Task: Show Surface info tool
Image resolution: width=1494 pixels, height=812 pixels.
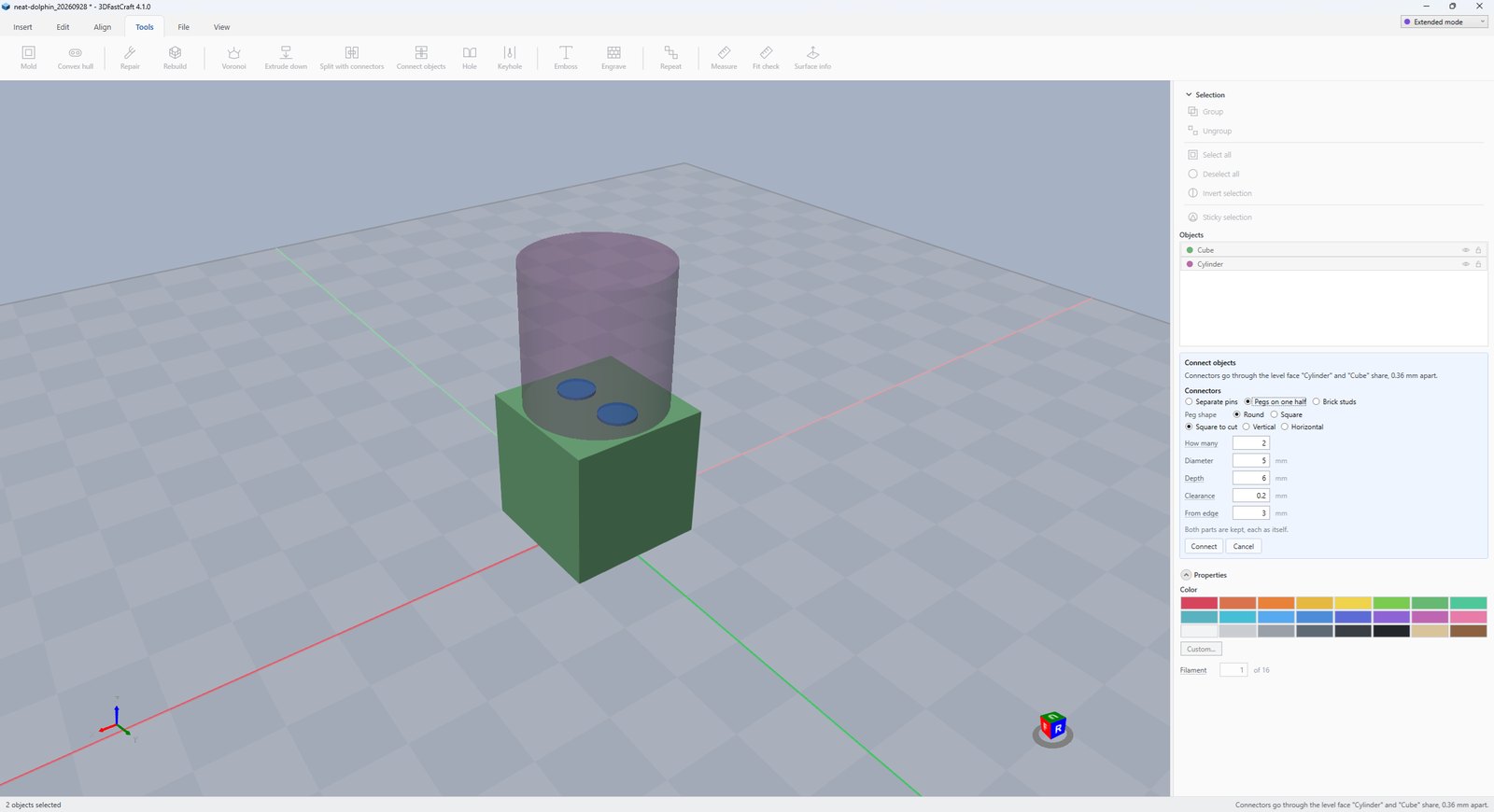Action: (812, 58)
